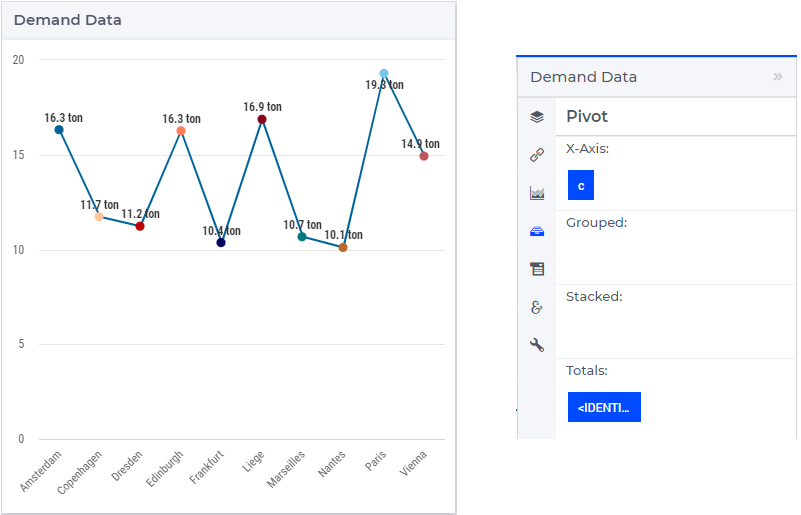This screenshot has height=515, width=801.
Task: Select the Liege 16.9 ton data point
Action: pyautogui.click(x=262, y=120)
